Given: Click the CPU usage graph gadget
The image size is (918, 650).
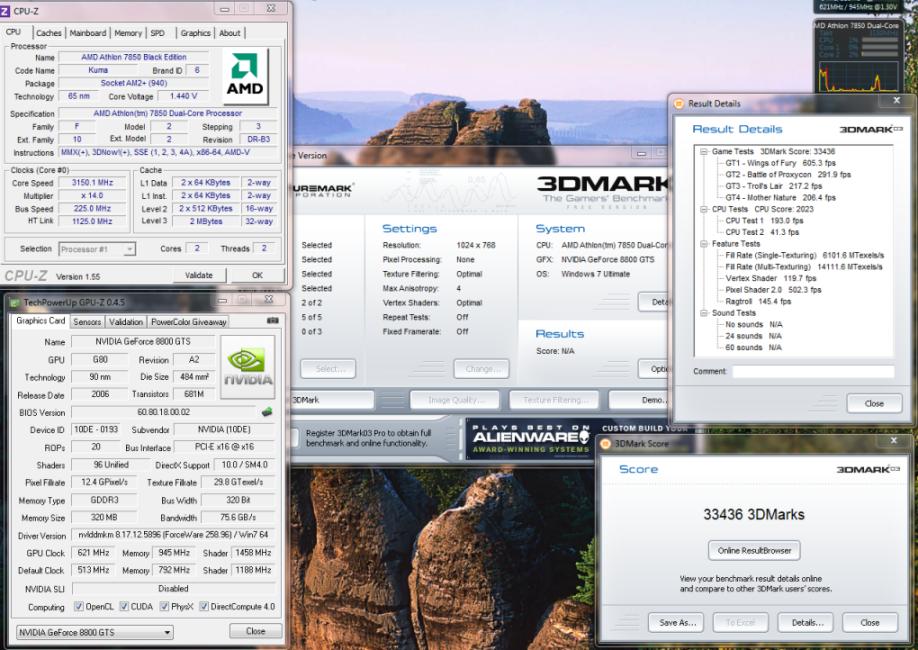Looking at the screenshot, I should click(x=858, y=76).
